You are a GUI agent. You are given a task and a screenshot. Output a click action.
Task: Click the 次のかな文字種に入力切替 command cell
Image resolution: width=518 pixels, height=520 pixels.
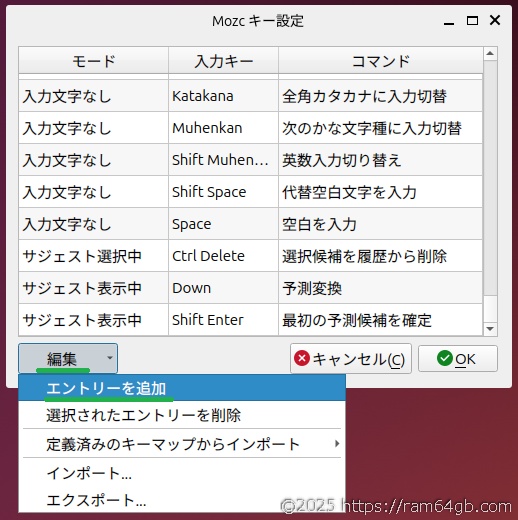point(380,128)
